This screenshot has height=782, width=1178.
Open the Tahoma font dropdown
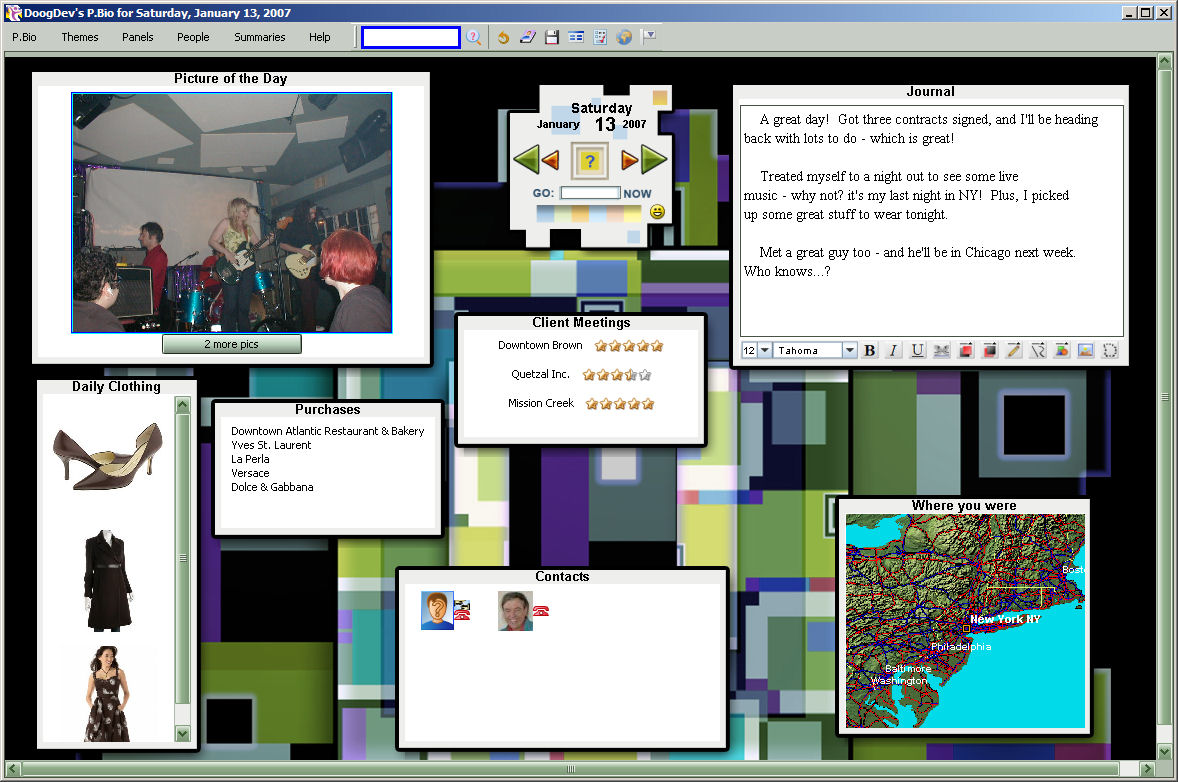point(850,351)
